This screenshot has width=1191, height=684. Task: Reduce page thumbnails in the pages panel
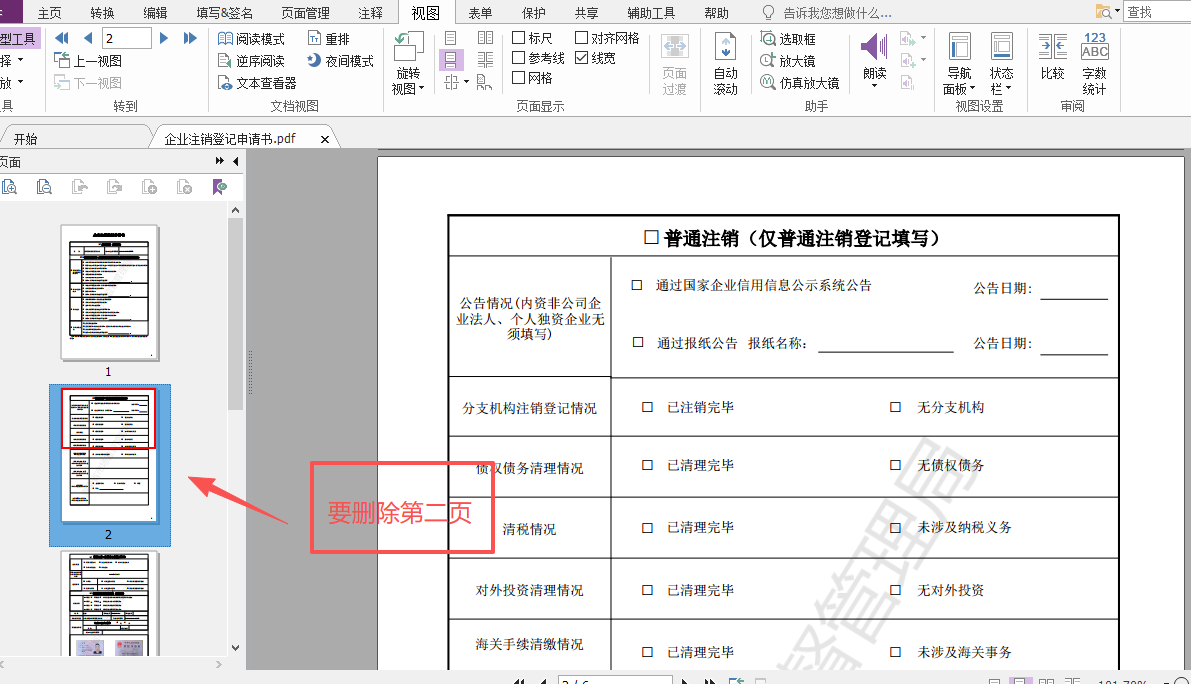[x=45, y=187]
